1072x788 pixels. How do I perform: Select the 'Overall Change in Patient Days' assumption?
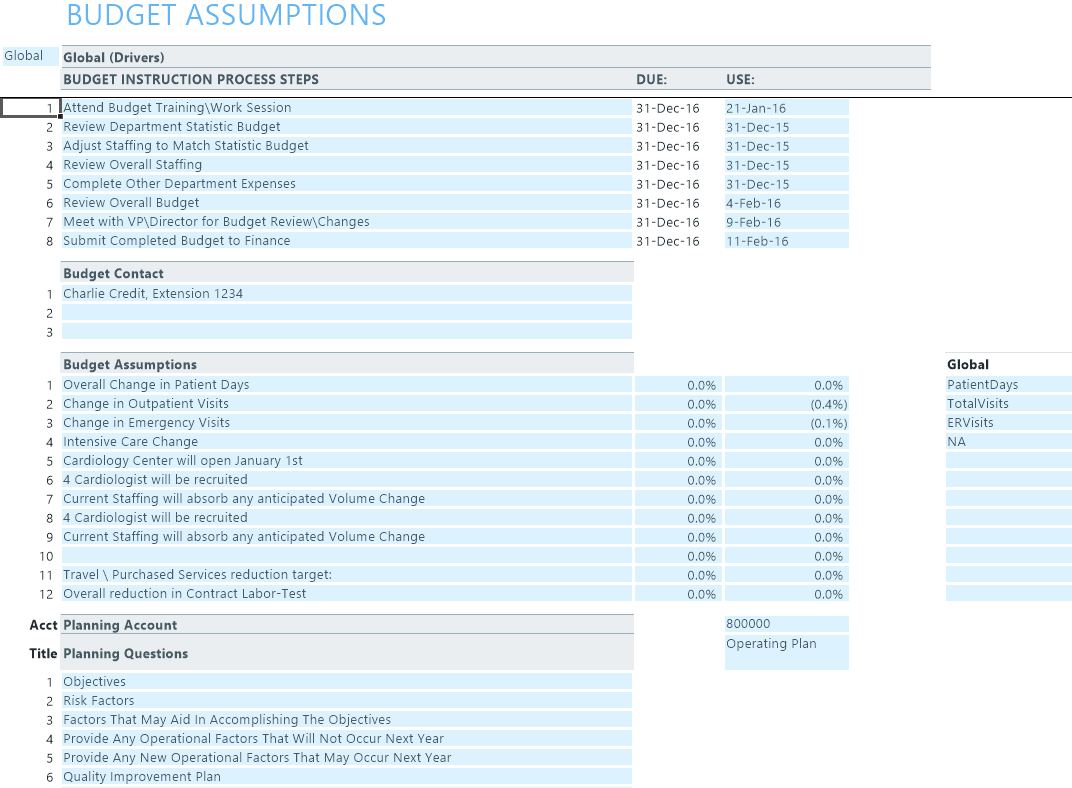156,385
